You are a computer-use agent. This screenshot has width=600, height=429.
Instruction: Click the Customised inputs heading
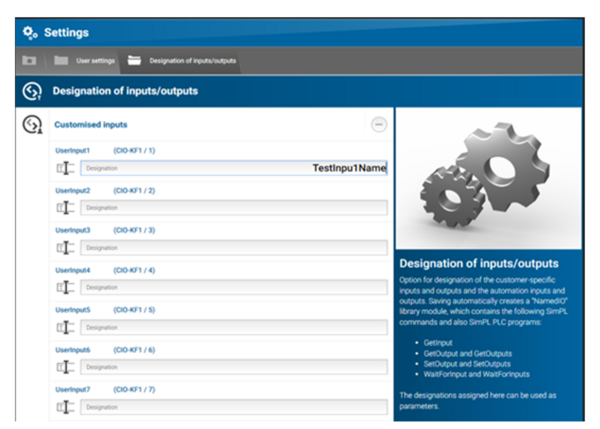91,125
